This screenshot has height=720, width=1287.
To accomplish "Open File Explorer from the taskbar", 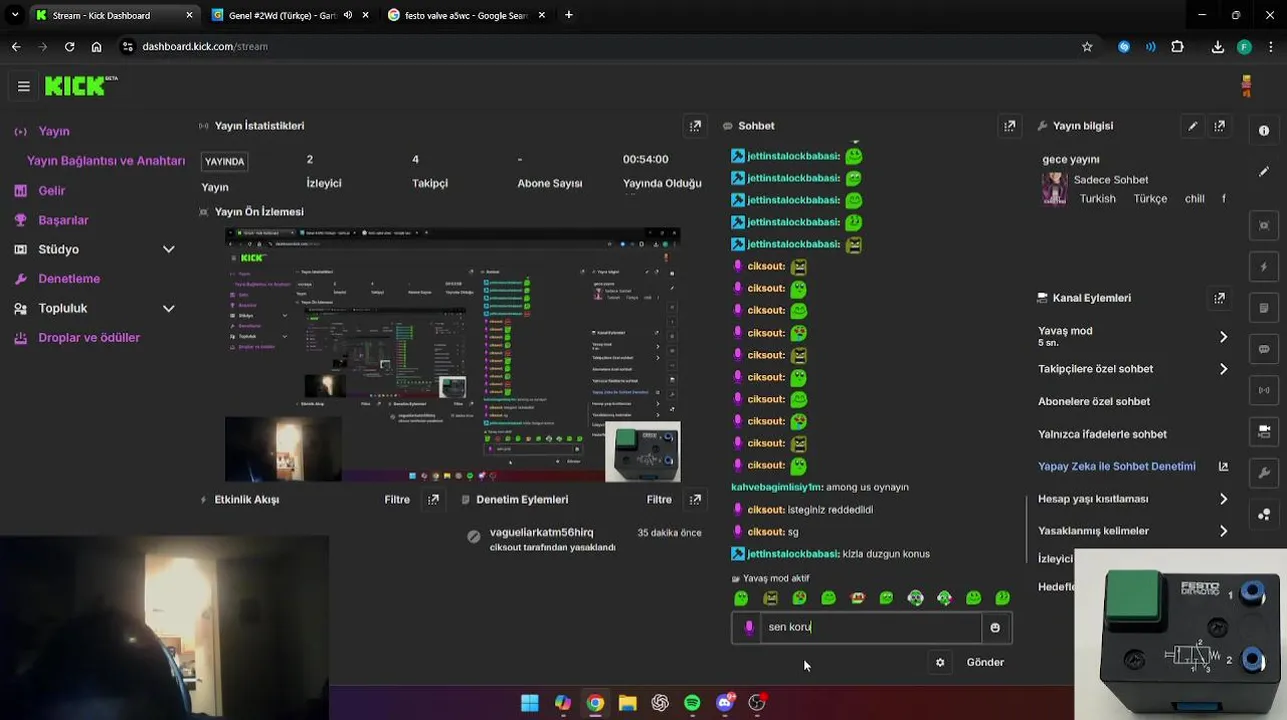I will pos(627,703).
